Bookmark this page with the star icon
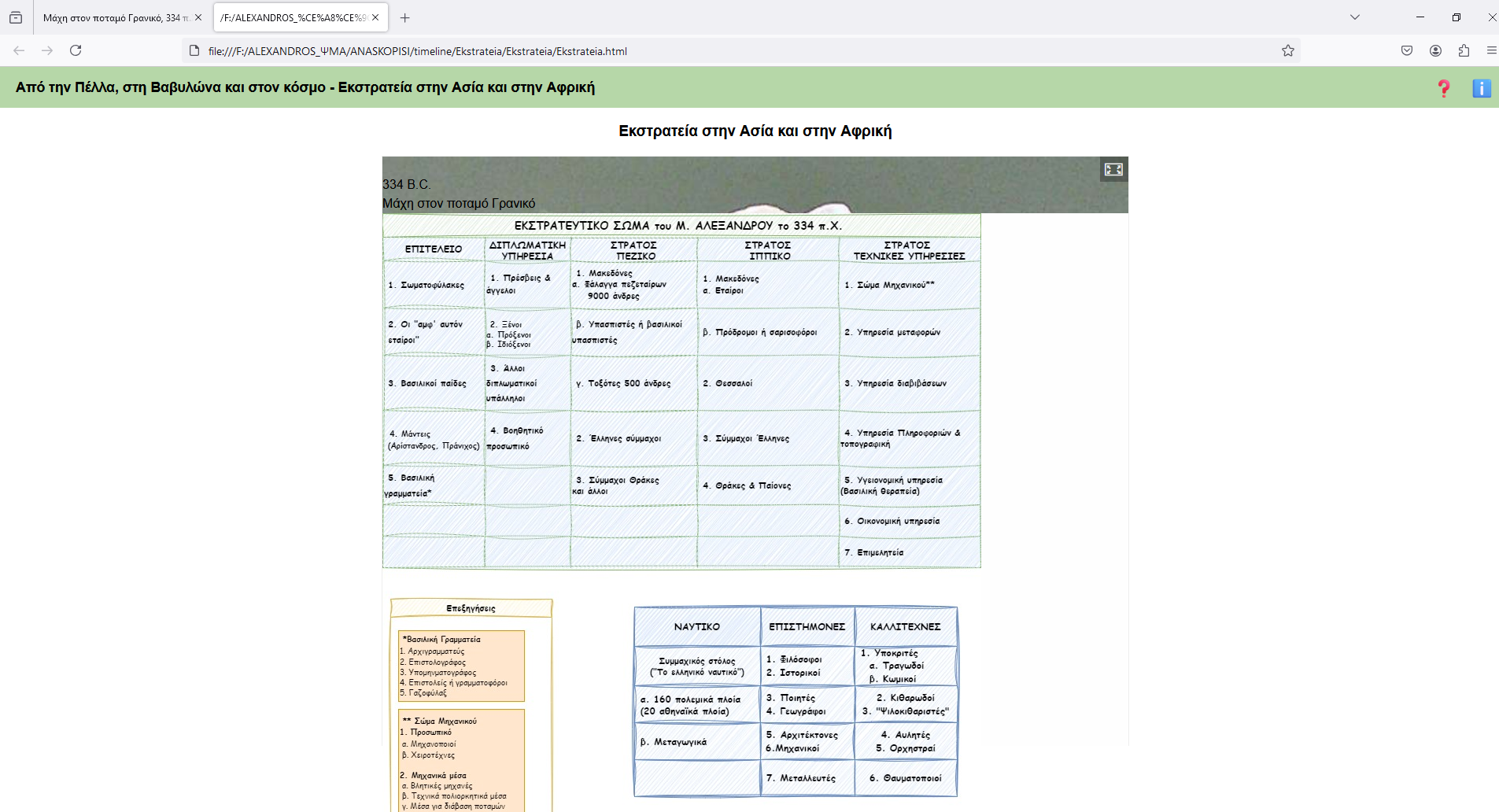This screenshot has width=1499, height=812. point(1288,50)
